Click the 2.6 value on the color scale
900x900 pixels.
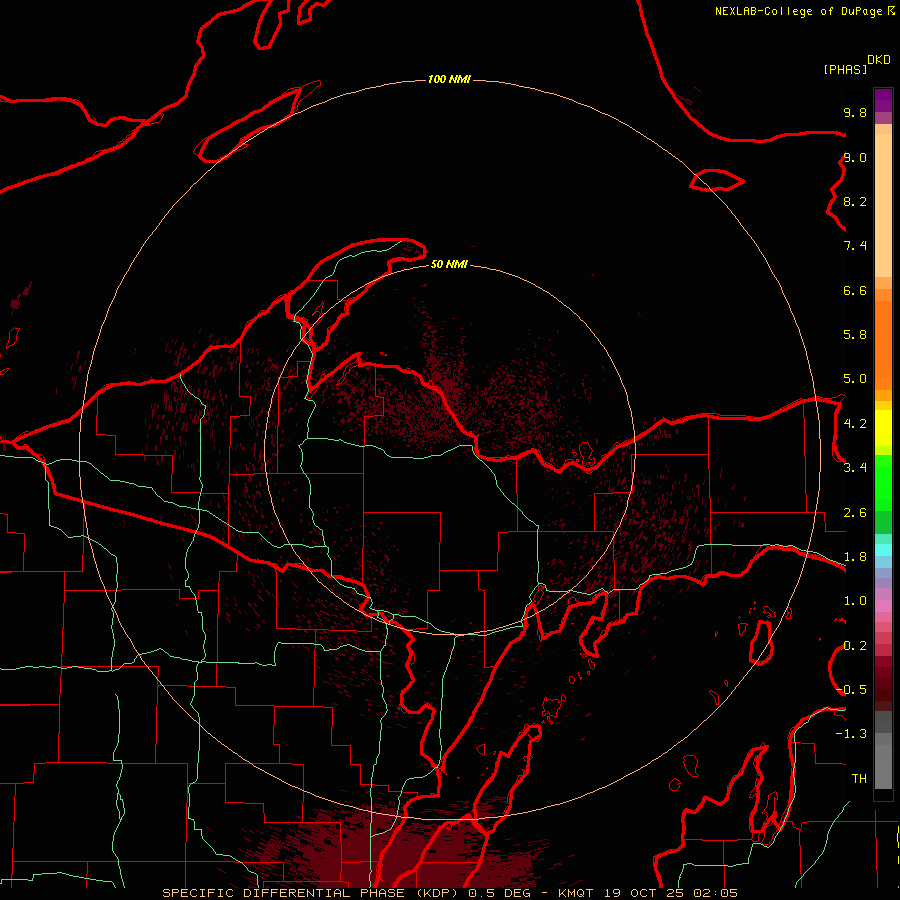(x=855, y=513)
